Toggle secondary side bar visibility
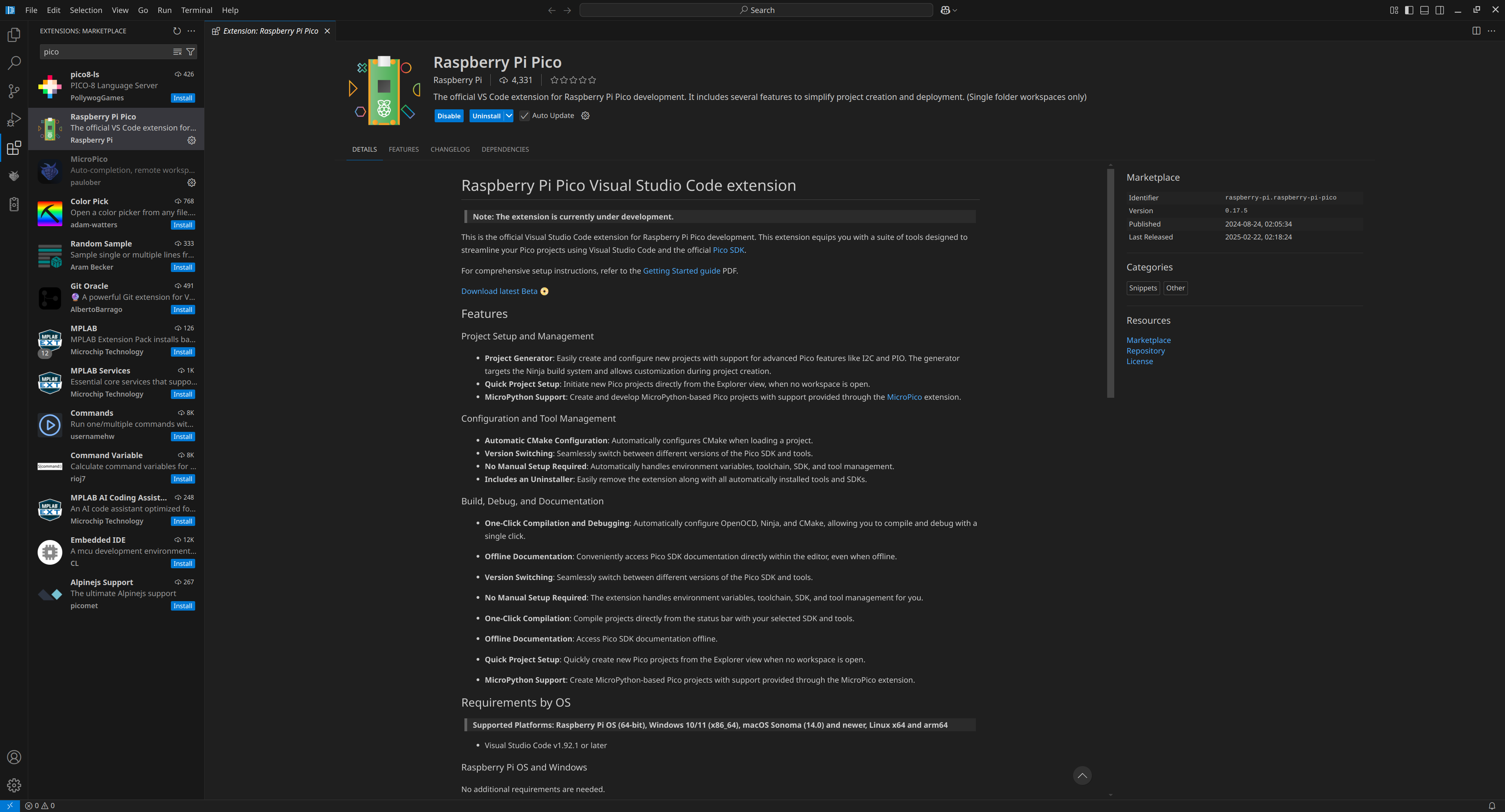Viewport: 1505px width, 812px height. point(1440,10)
